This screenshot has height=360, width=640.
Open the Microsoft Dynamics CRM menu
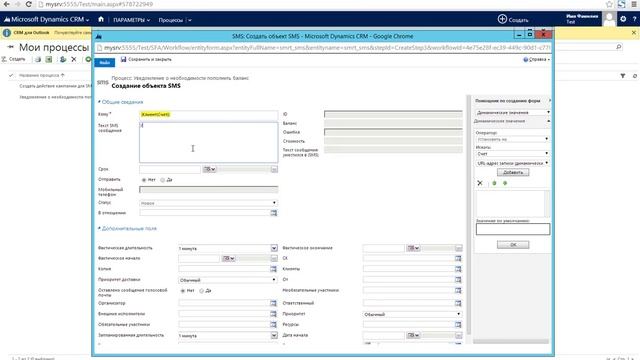(x=47, y=19)
